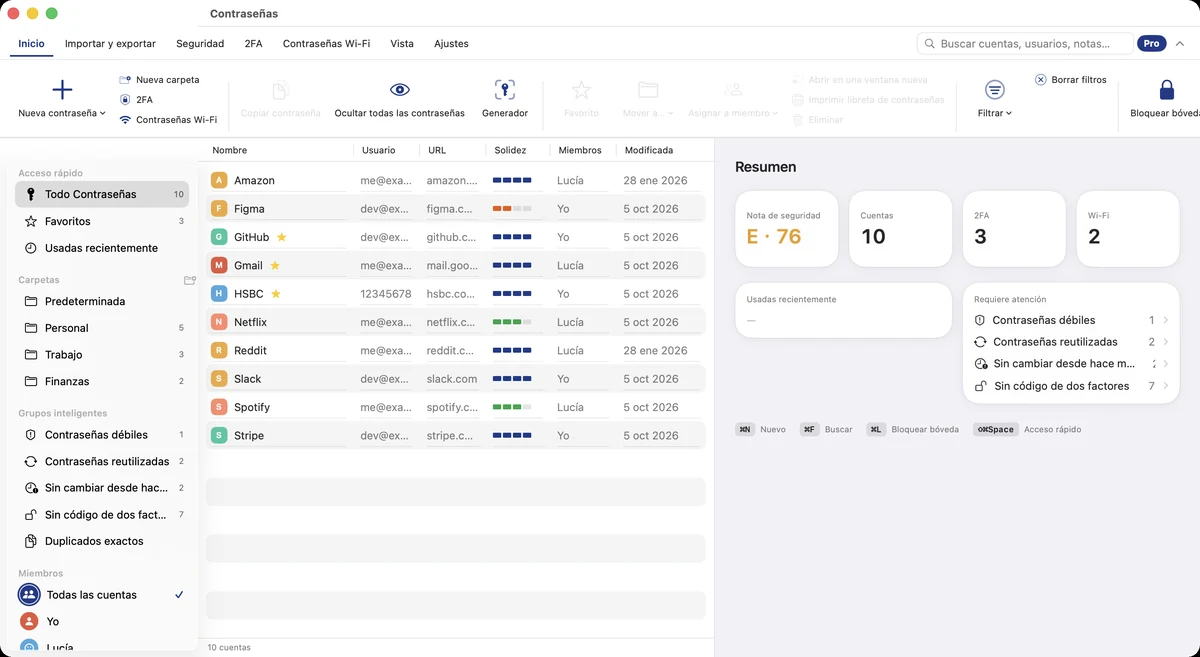Open the Cuentas summary card
Viewport: 1200px width, 657px height.
[900, 229]
